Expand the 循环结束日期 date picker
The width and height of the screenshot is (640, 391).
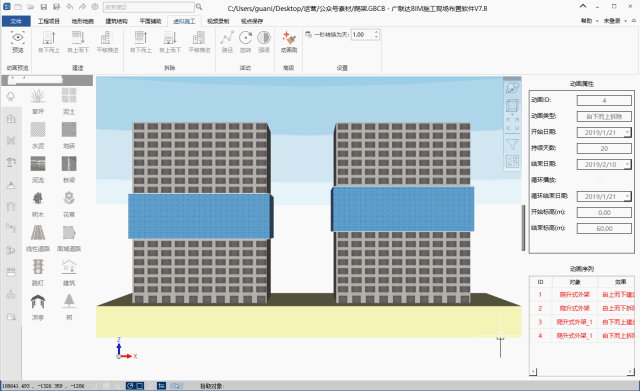(627, 196)
